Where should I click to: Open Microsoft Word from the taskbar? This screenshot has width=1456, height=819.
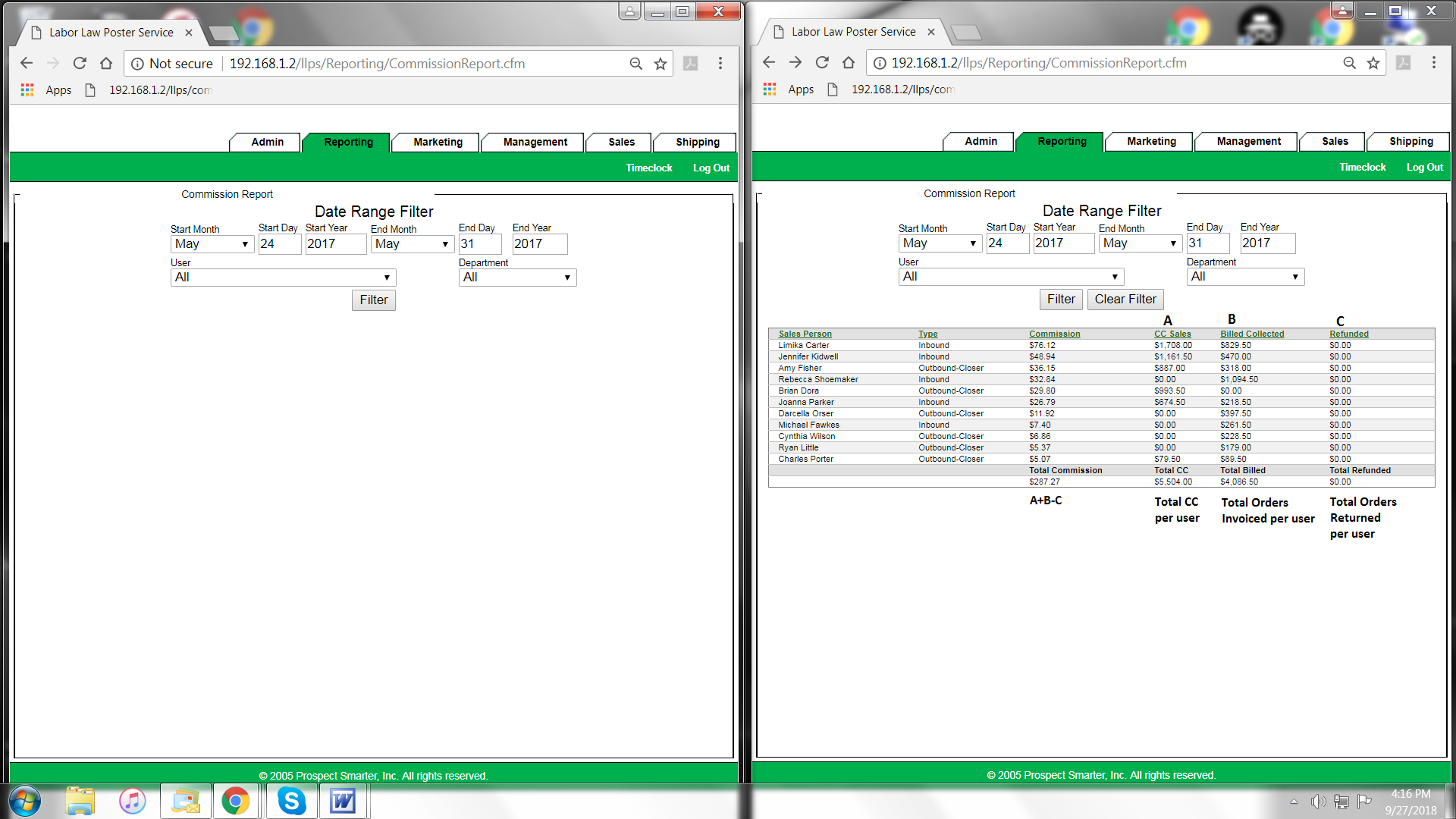click(343, 801)
